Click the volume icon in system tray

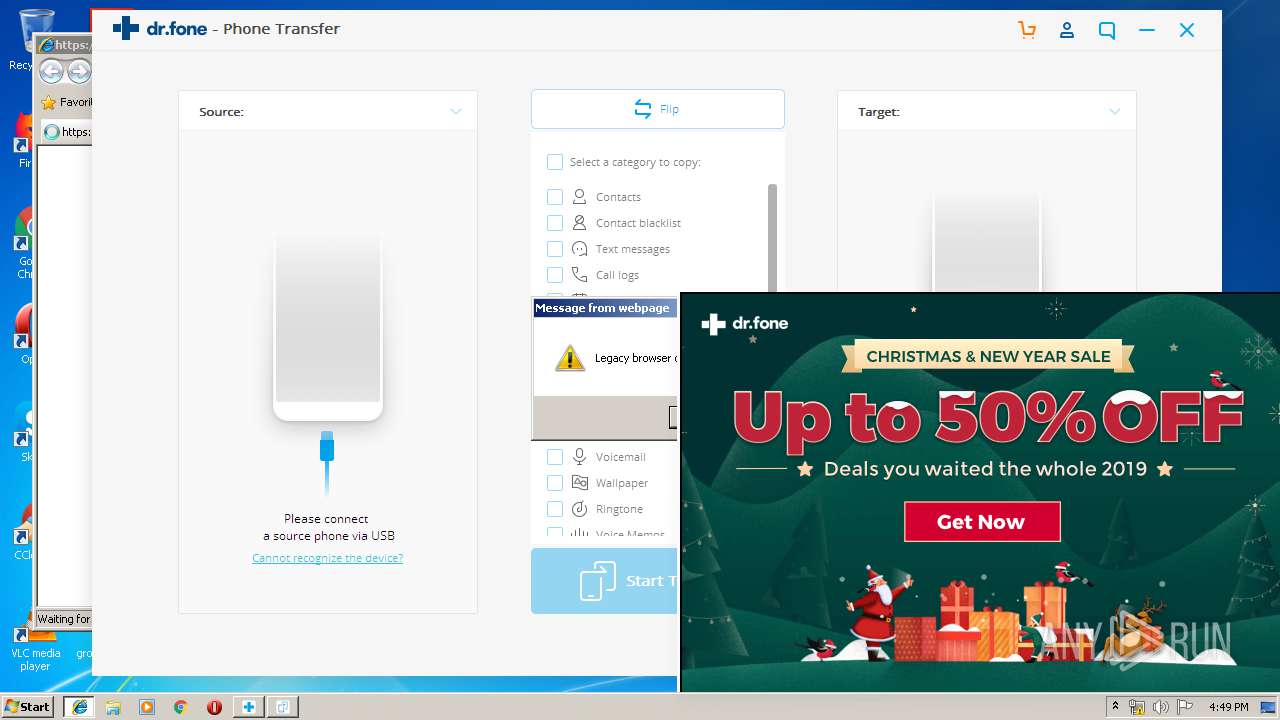pos(1160,707)
